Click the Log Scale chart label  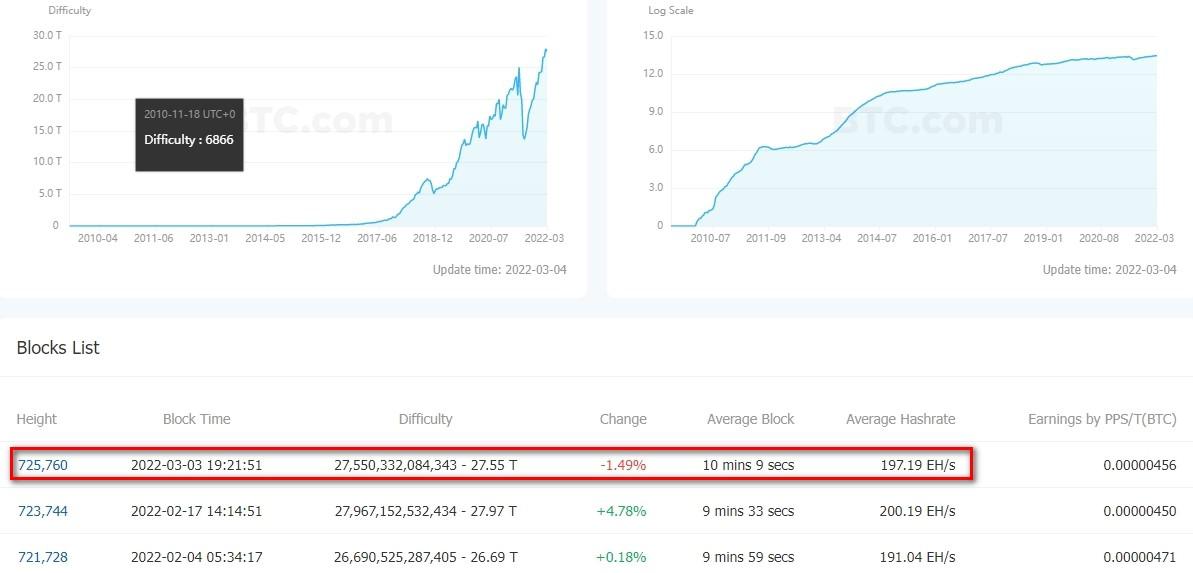(670, 10)
